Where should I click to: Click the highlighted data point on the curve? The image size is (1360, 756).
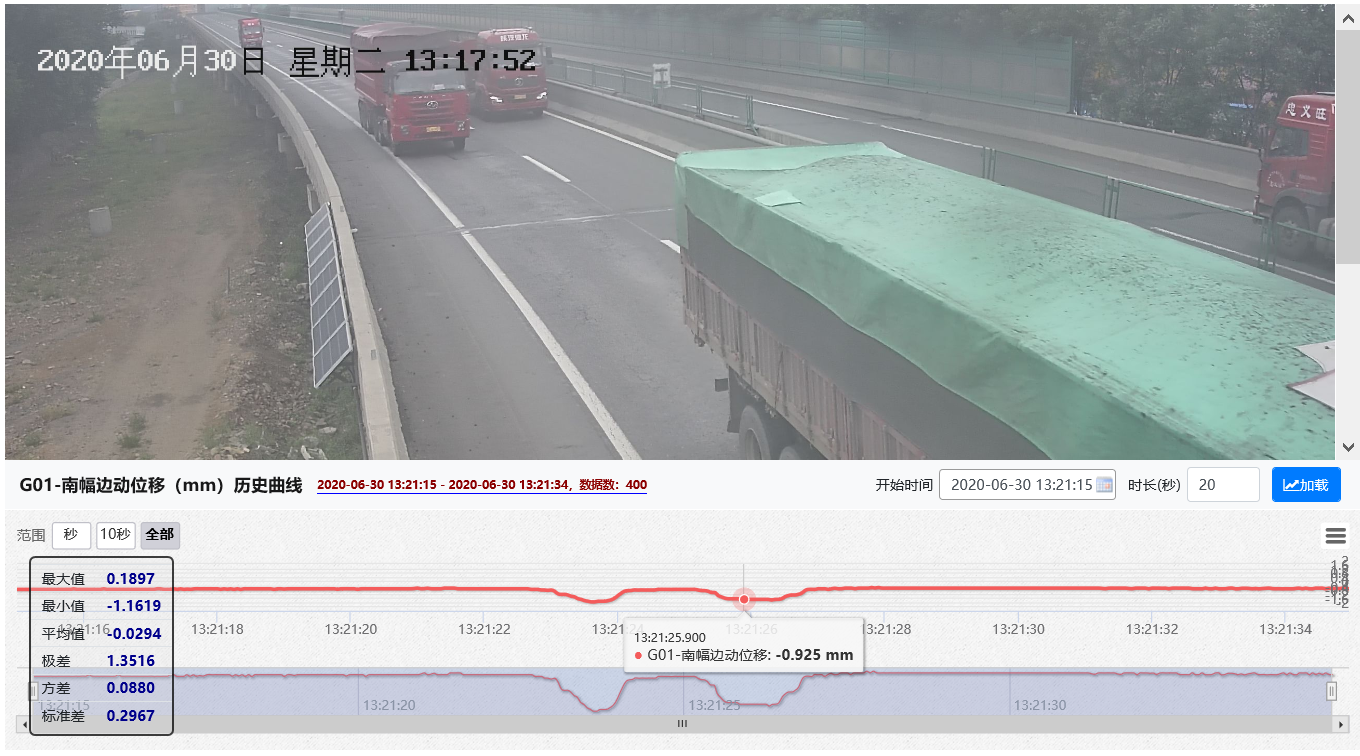[744, 599]
